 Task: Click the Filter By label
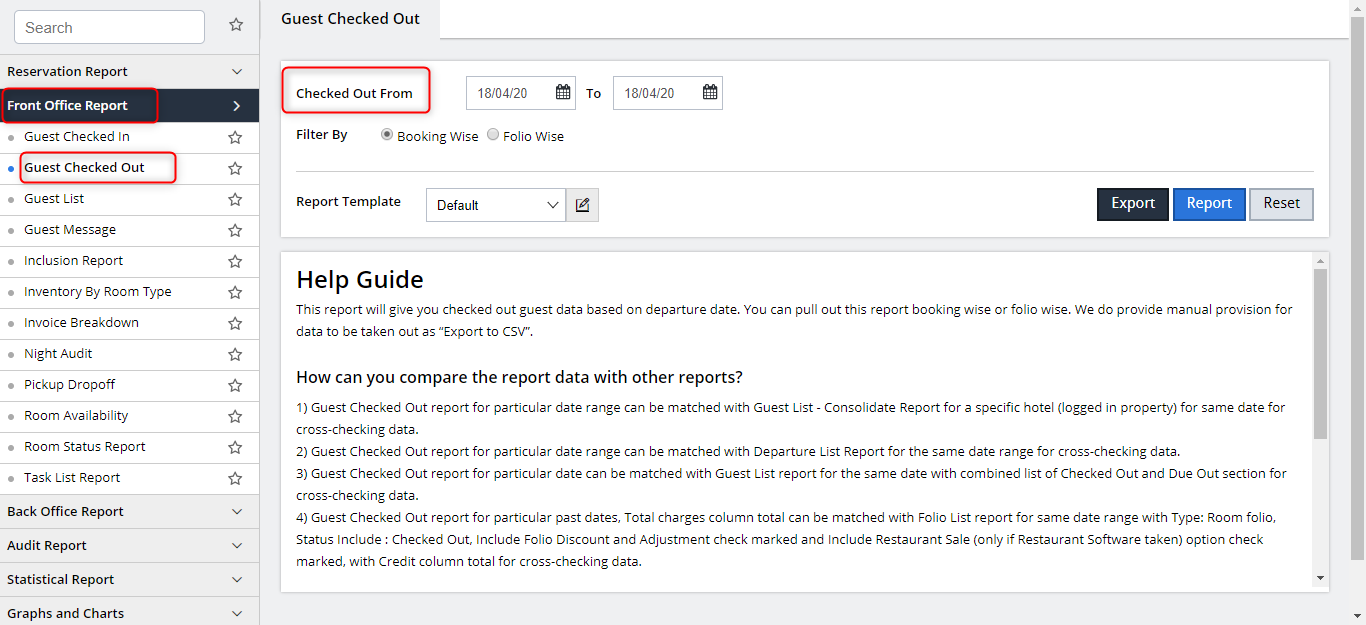pyautogui.click(x=322, y=134)
